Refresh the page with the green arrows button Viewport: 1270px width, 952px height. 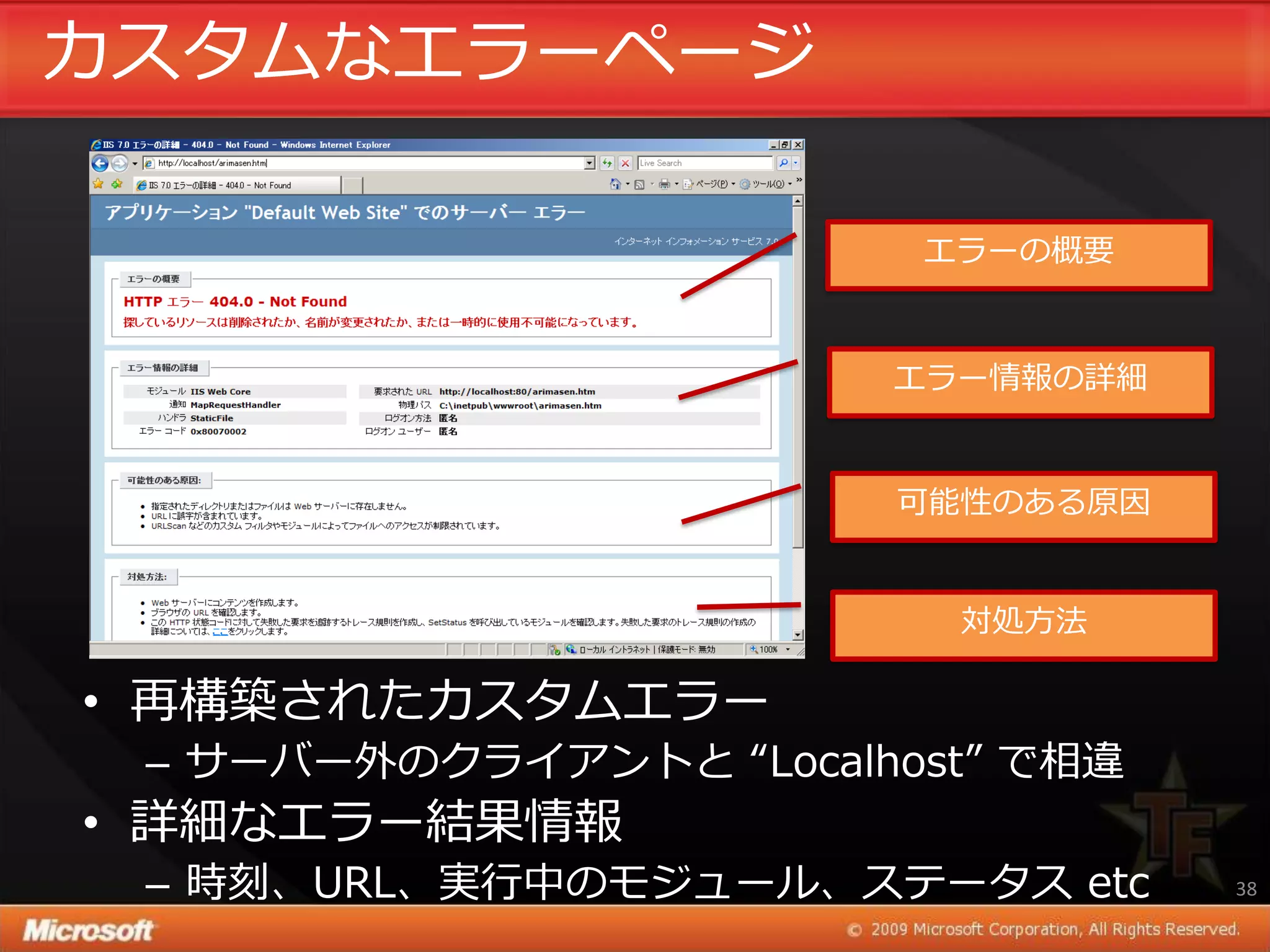607,164
